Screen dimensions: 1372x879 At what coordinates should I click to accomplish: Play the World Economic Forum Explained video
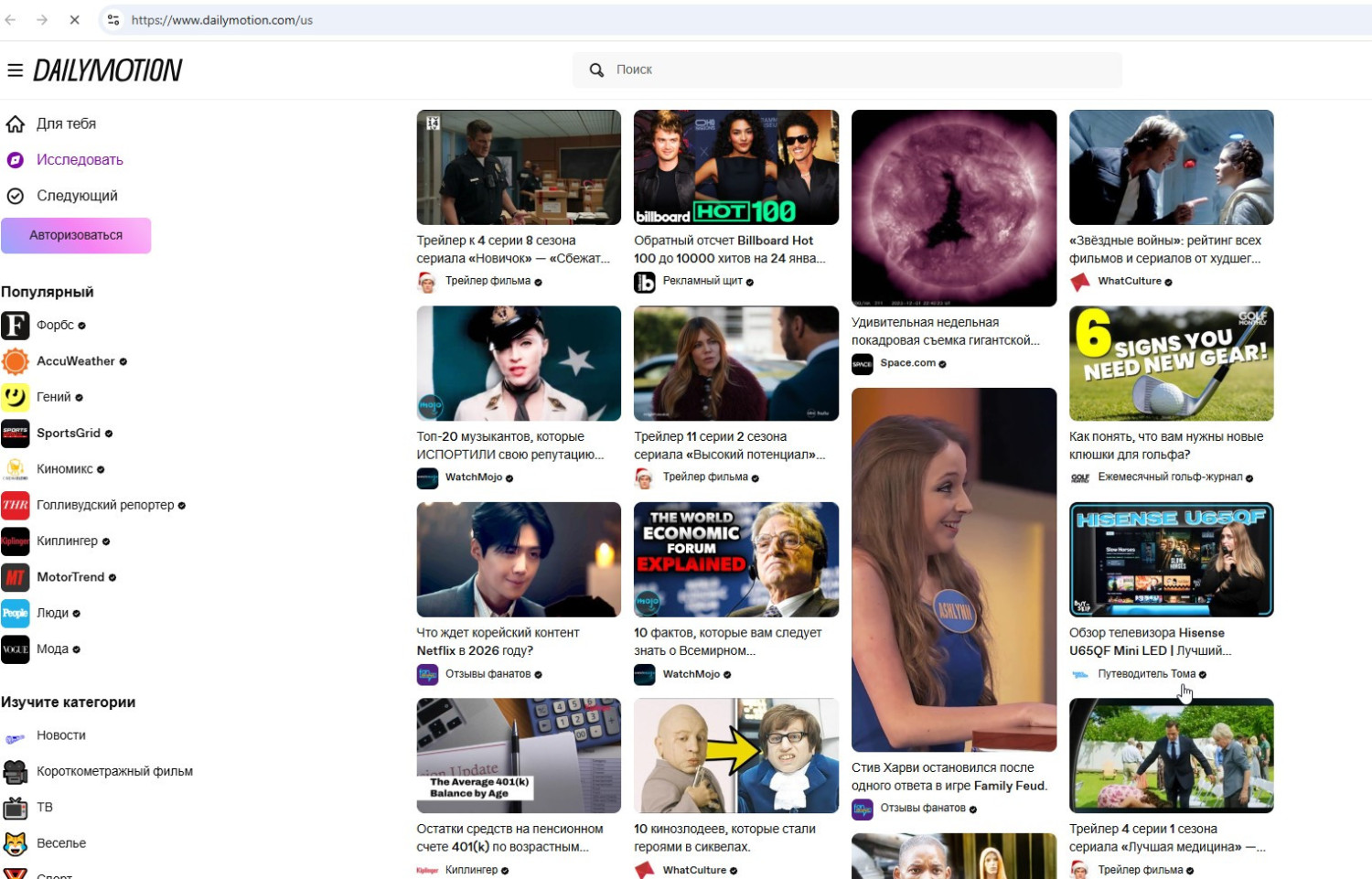point(735,559)
